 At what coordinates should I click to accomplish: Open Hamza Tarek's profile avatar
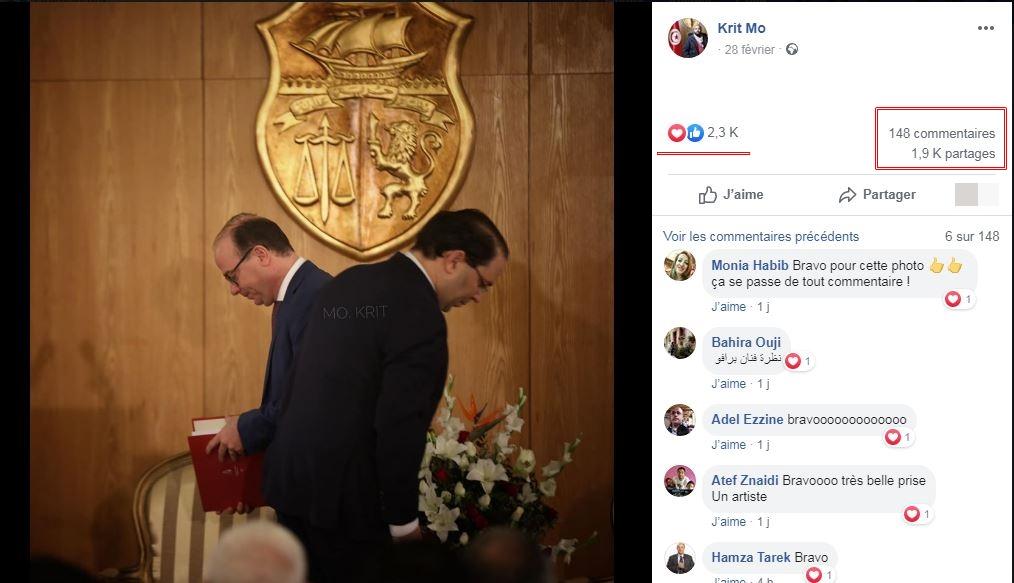point(680,558)
